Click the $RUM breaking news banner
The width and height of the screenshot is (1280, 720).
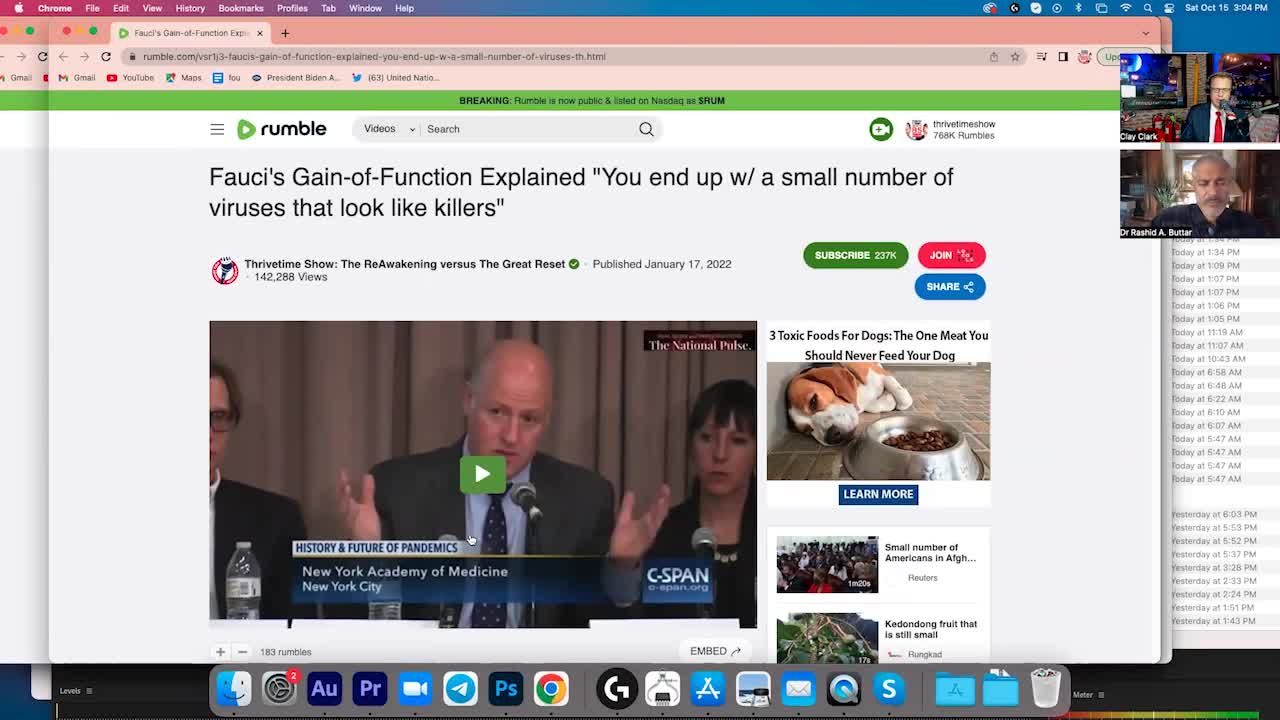(x=592, y=100)
